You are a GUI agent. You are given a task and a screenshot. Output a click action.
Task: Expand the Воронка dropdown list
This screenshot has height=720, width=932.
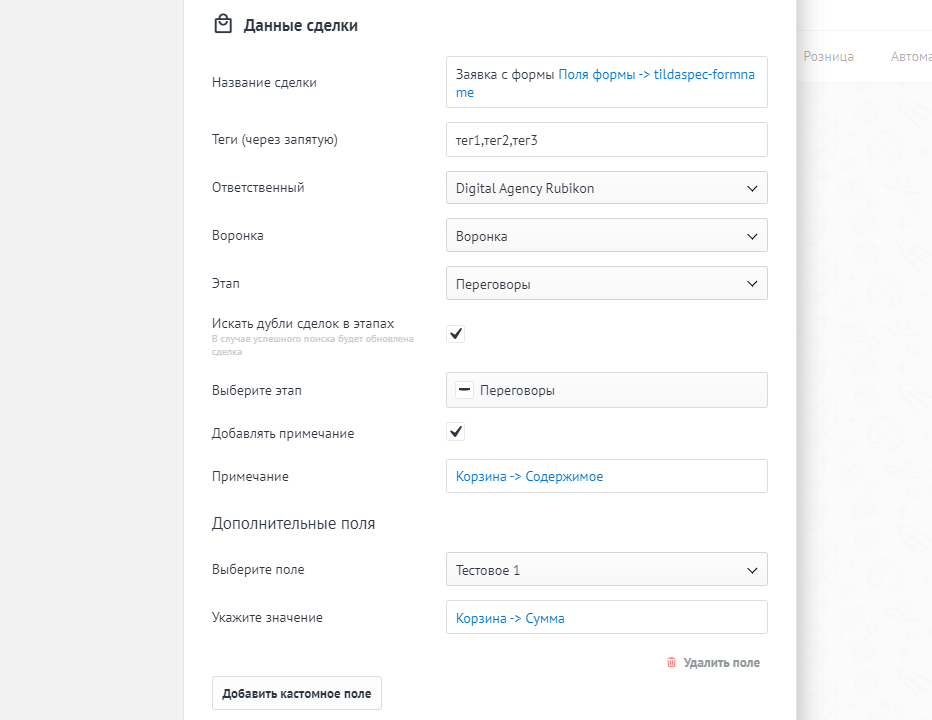[x=606, y=236]
